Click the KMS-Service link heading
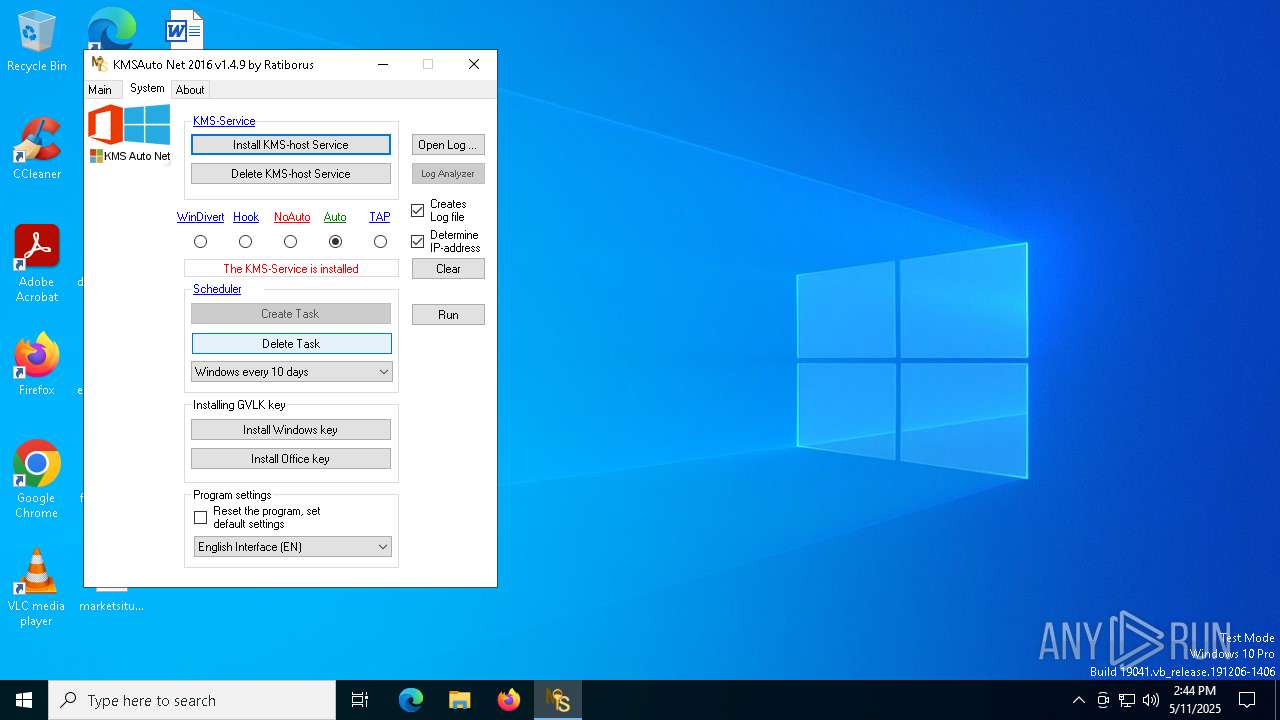This screenshot has width=1280, height=720. pos(224,121)
